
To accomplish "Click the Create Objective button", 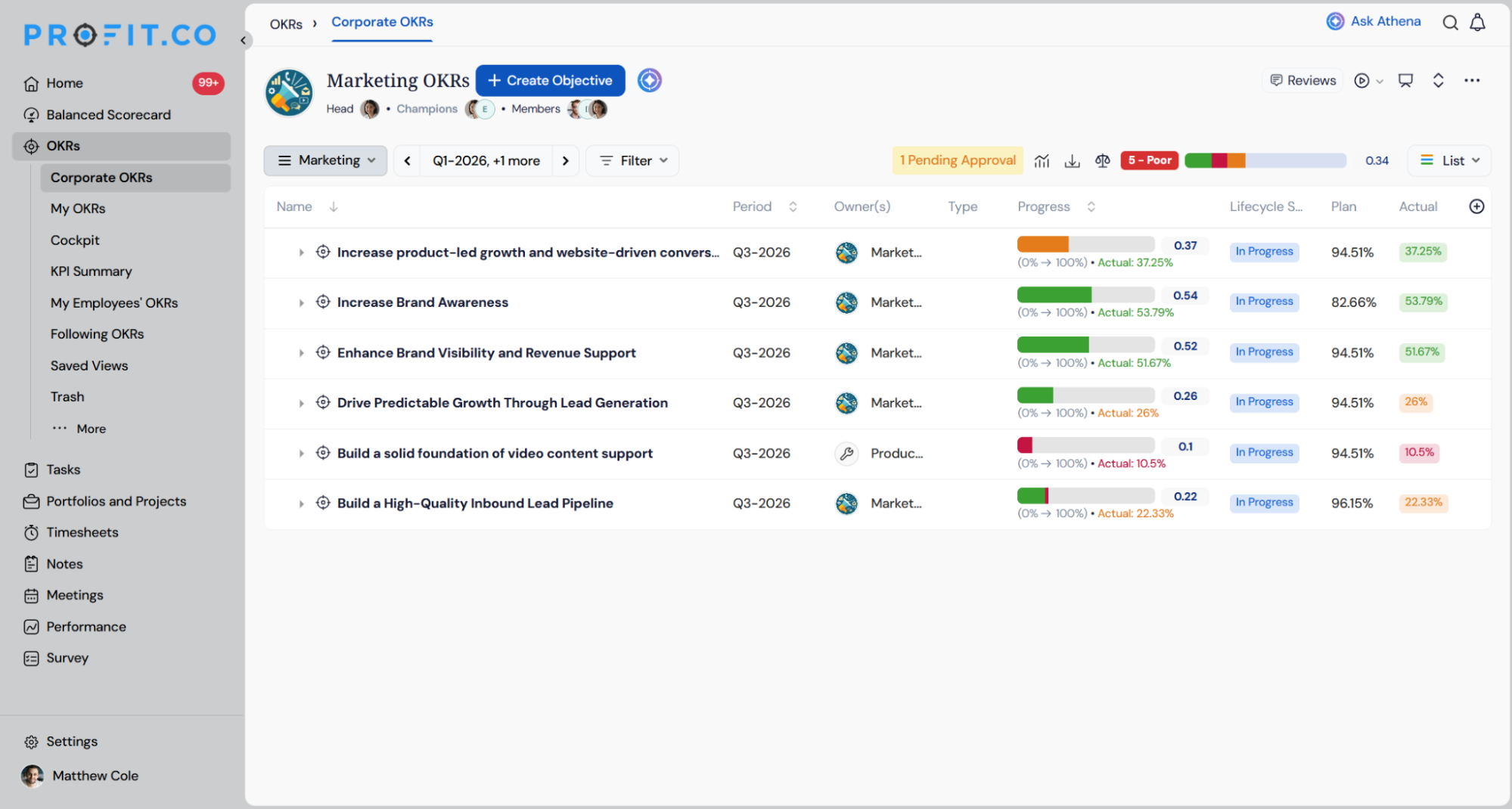I will pos(550,80).
